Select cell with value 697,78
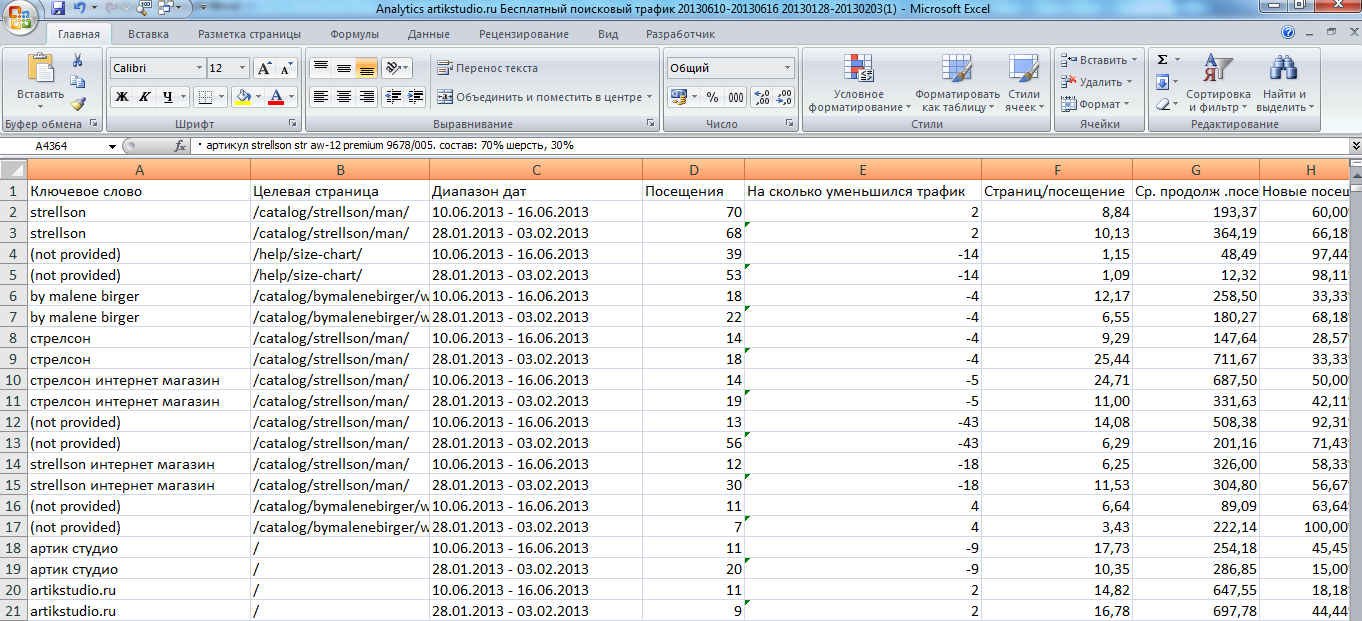 [x=1196, y=611]
